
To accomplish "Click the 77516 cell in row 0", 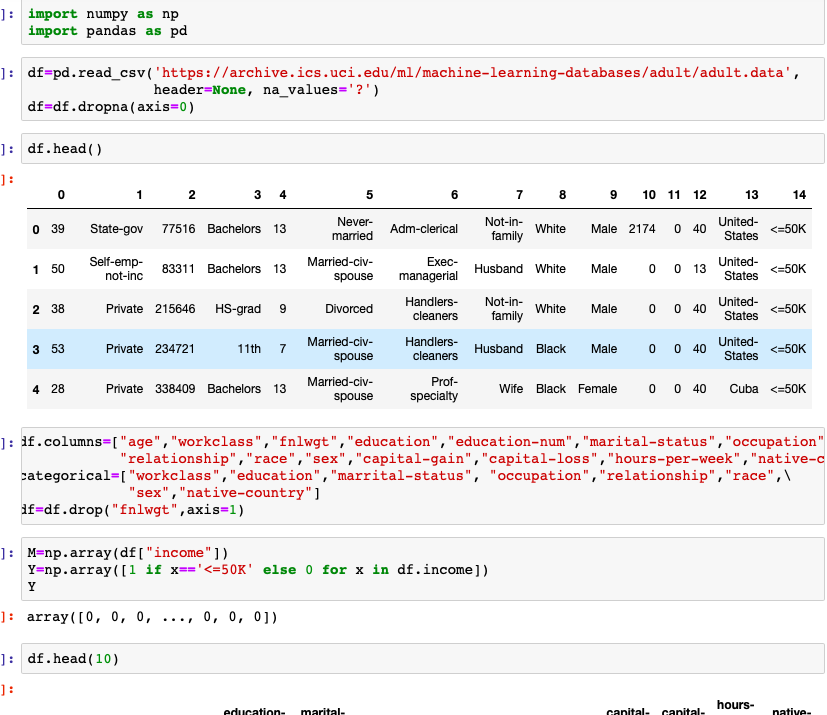I will (x=178, y=229).
